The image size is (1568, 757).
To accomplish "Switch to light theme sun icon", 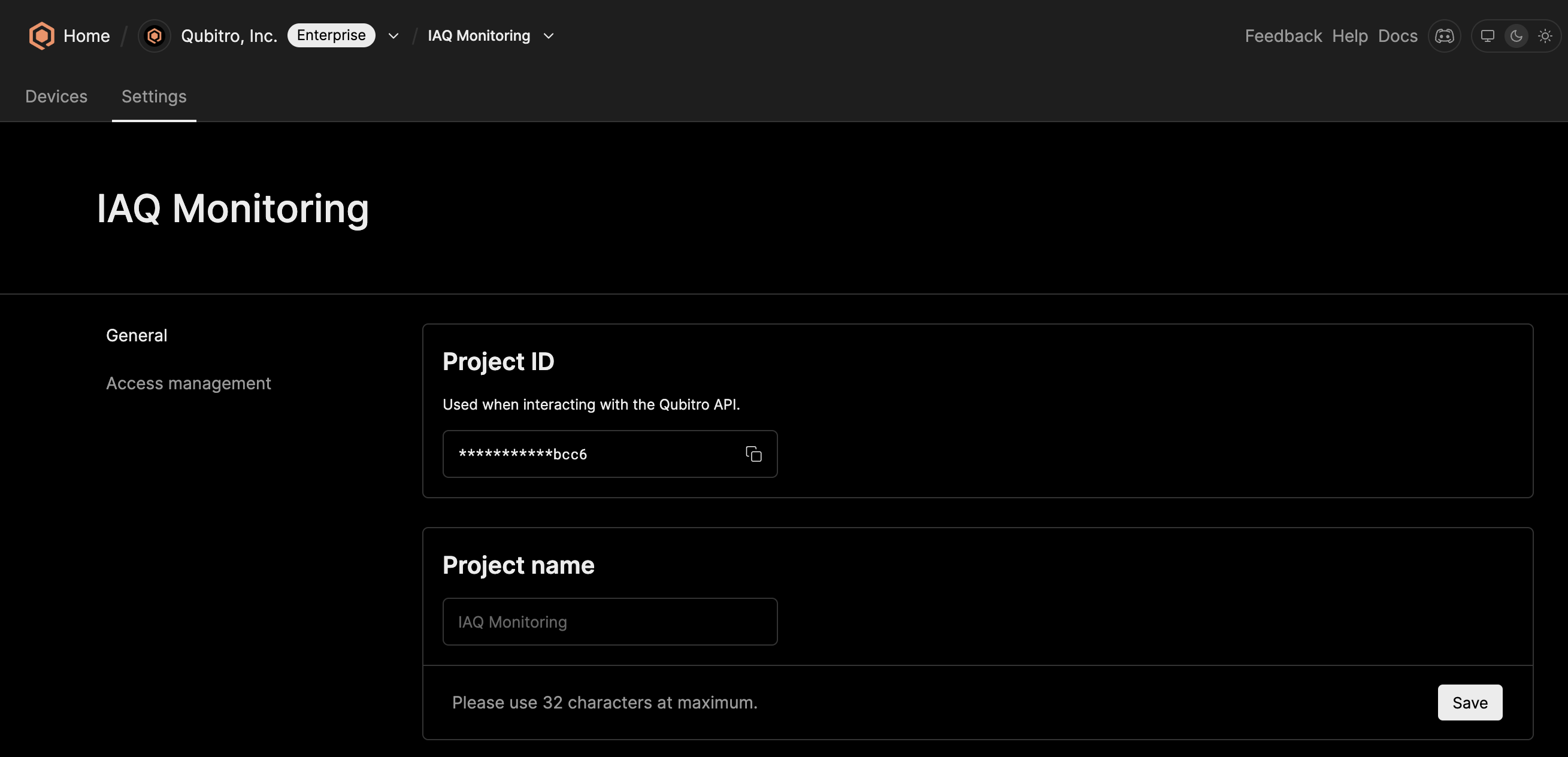I will 1545,36.
